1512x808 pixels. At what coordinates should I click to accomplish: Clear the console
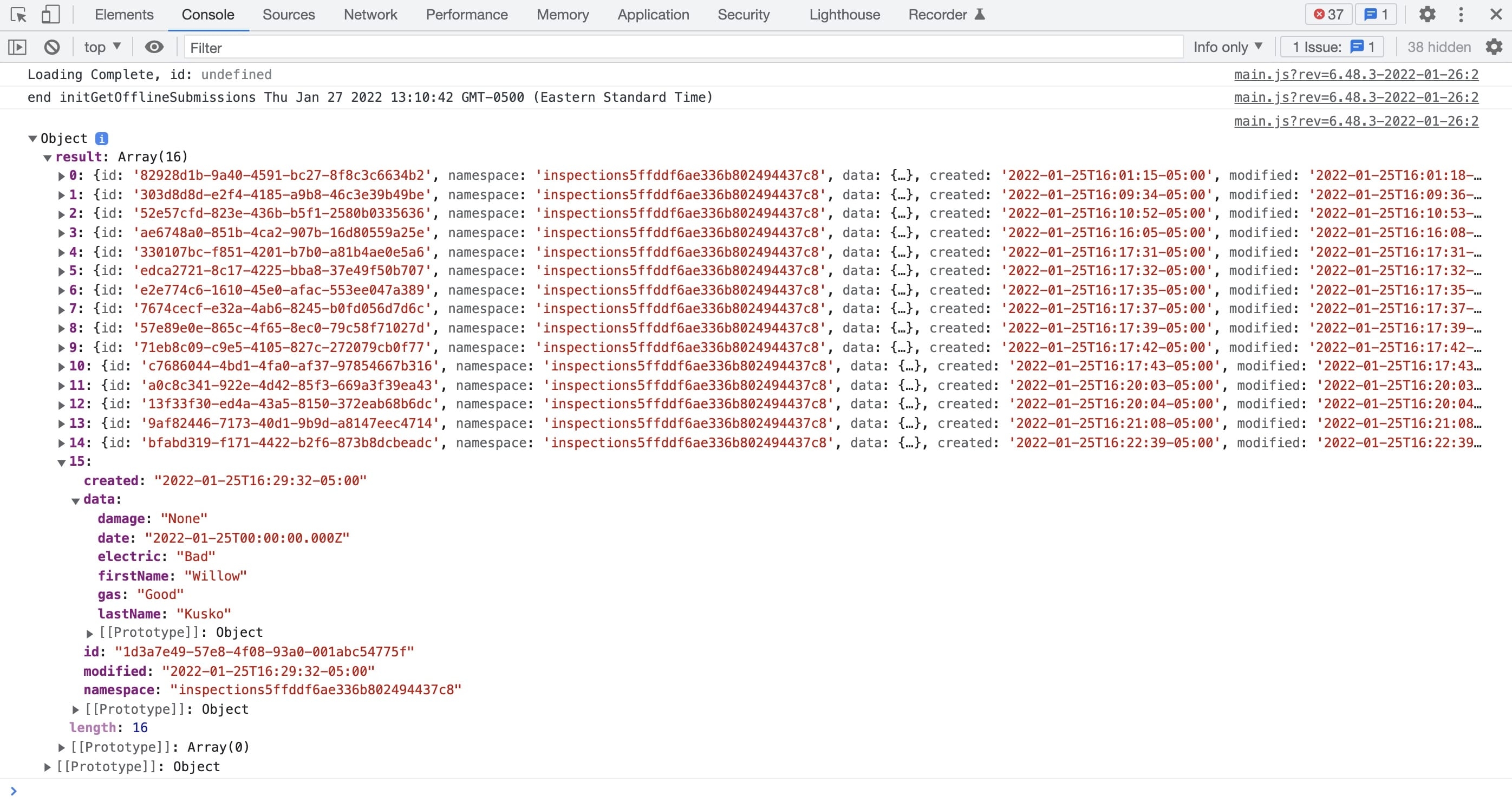pyautogui.click(x=52, y=47)
